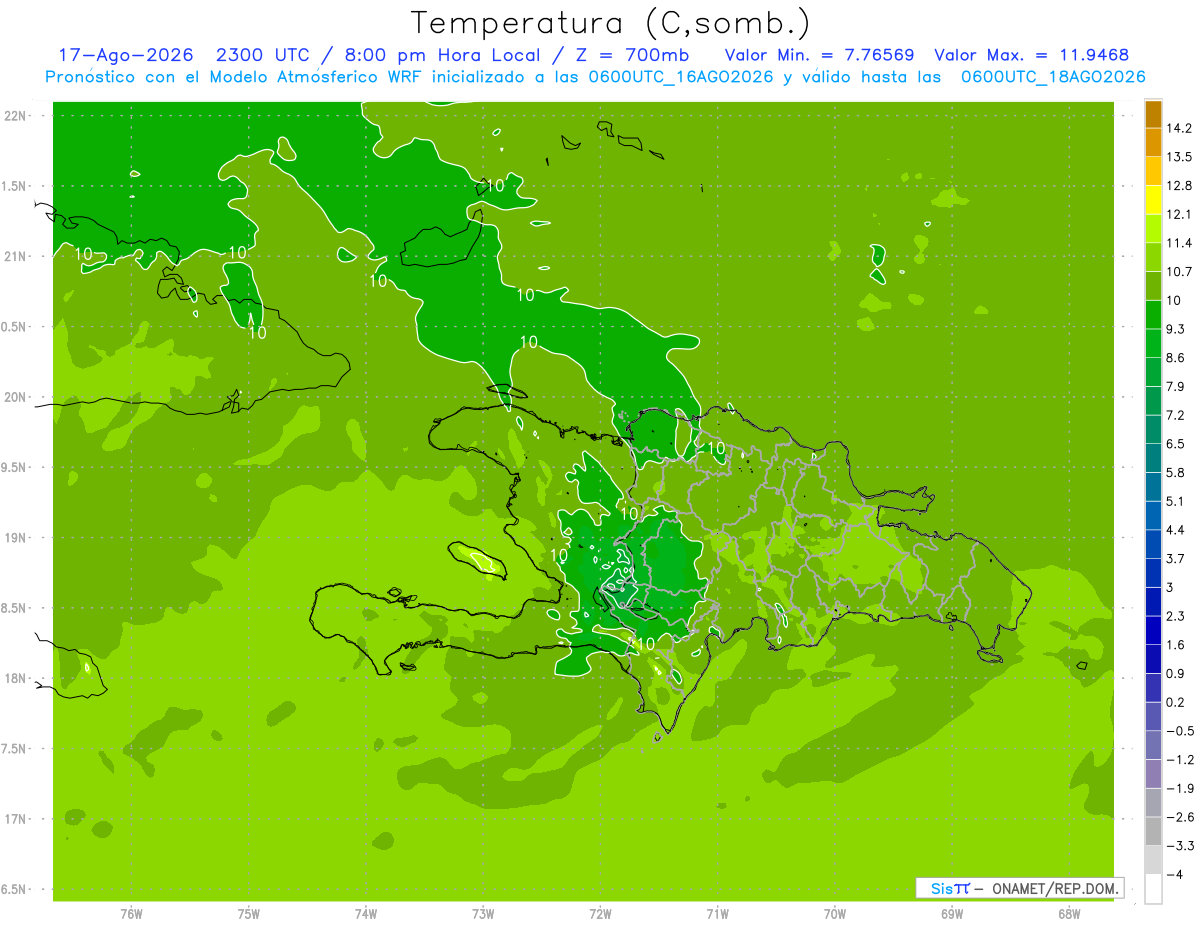Click the 'SisPI – ONAMET/REP.DOM.' credit label

[1020, 888]
